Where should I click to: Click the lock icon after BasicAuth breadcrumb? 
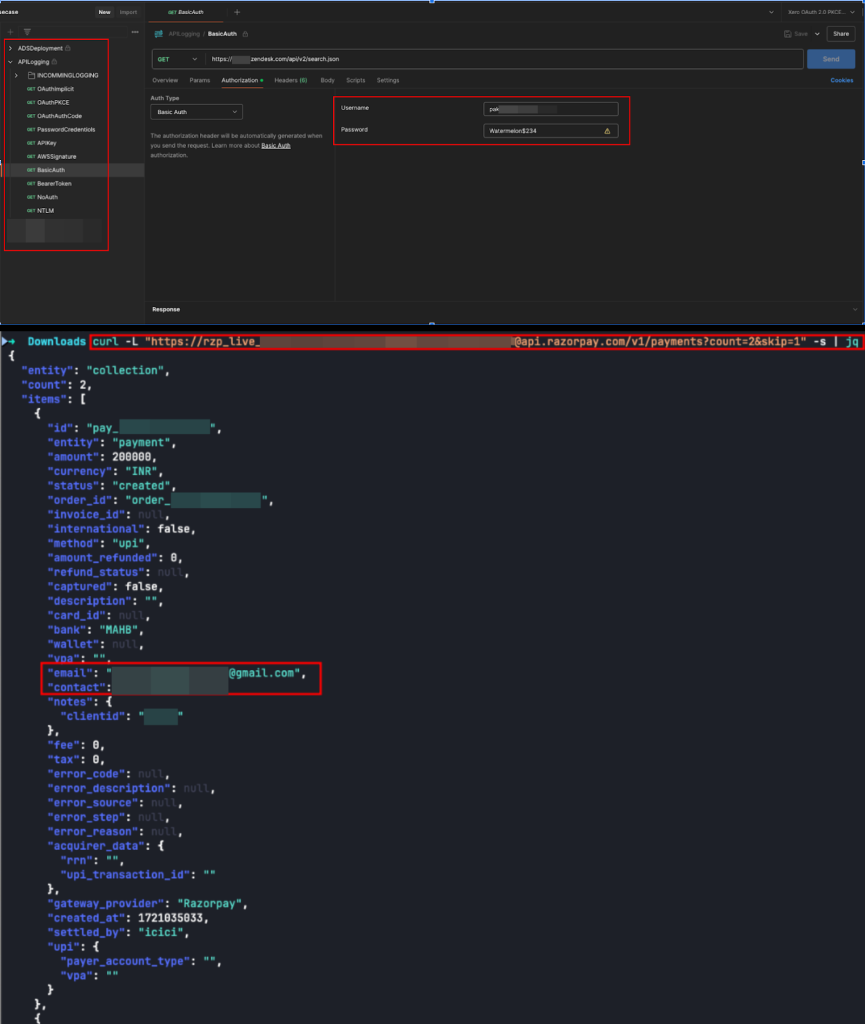(245, 34)
